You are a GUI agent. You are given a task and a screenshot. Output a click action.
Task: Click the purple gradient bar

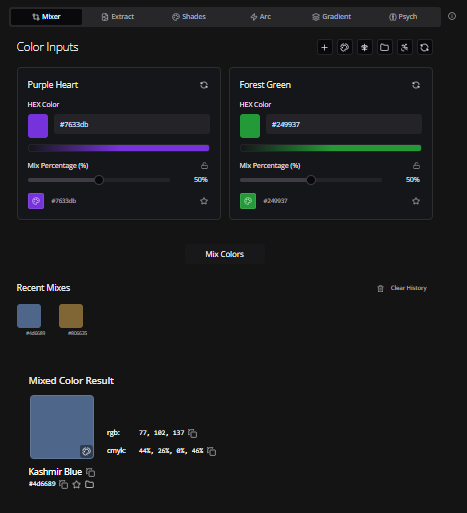pyautogui.click(x=119, y=148)
